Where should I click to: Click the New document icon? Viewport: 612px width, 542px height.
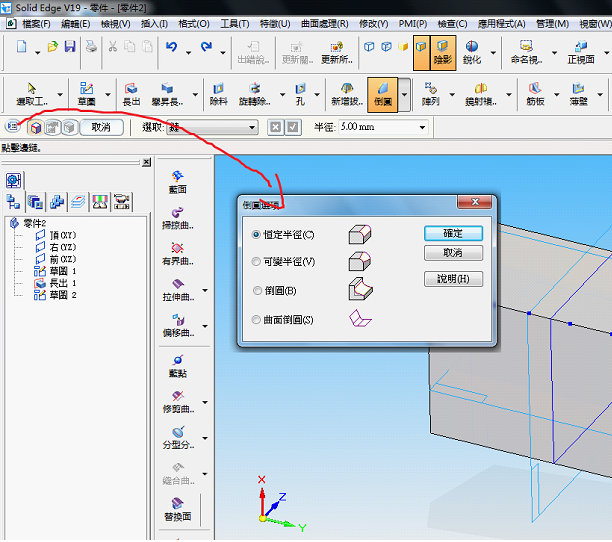point(21,47)
